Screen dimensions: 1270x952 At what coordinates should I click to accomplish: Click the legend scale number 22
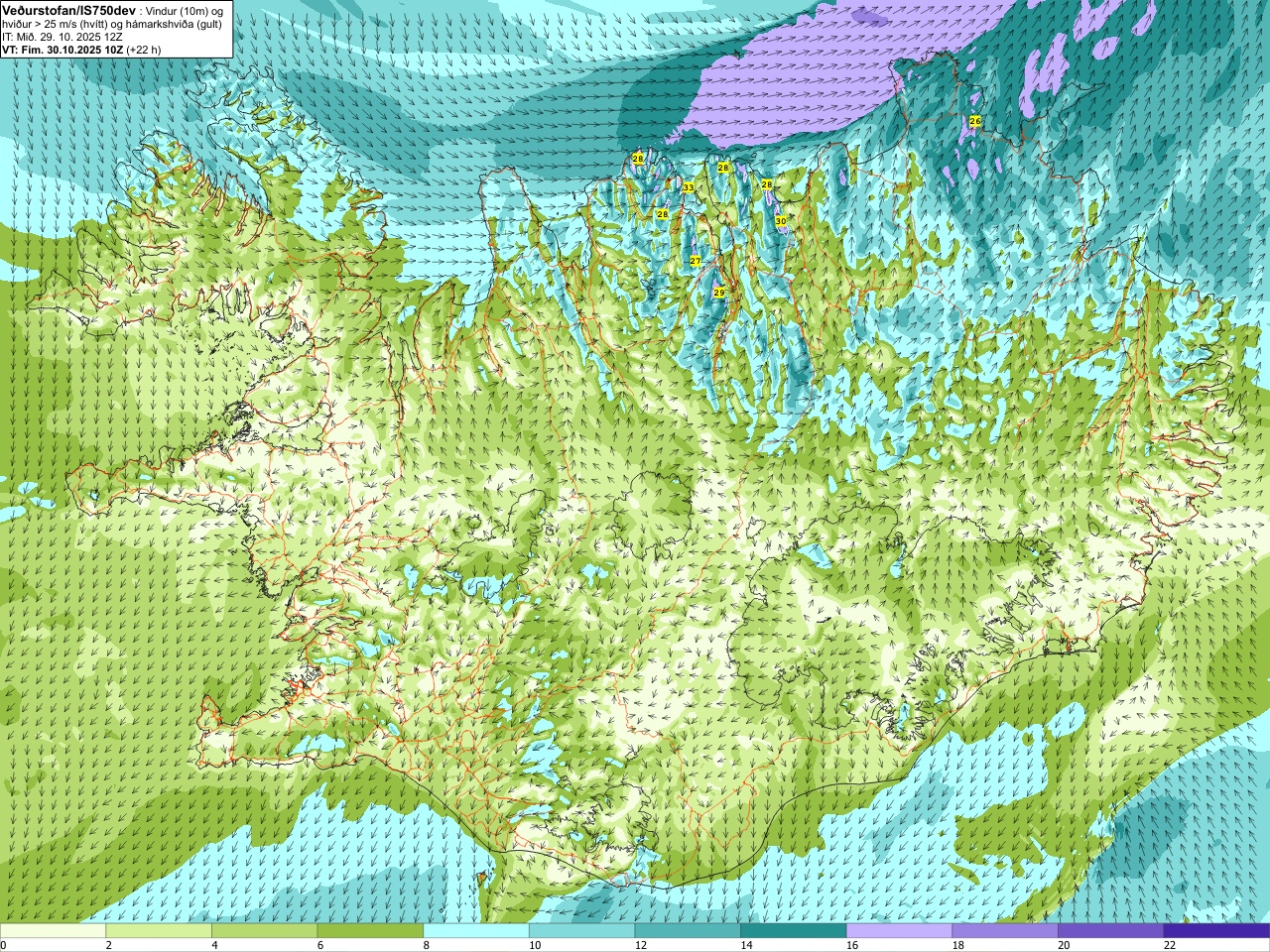[1170, 945]
